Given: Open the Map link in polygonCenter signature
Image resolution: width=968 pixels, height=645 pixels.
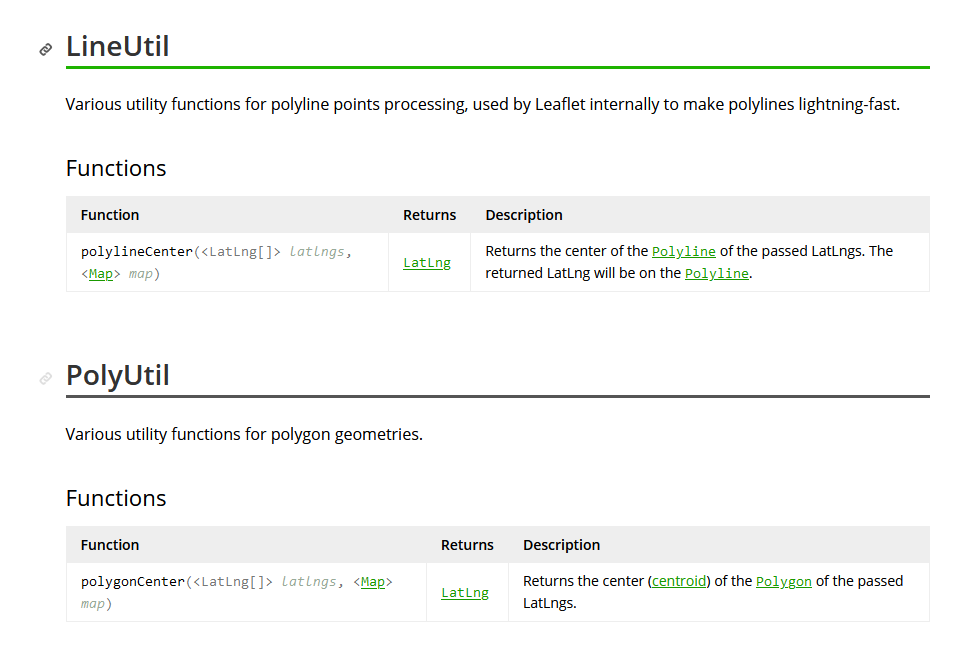Looking at the screenshot, I should (373, 582).
